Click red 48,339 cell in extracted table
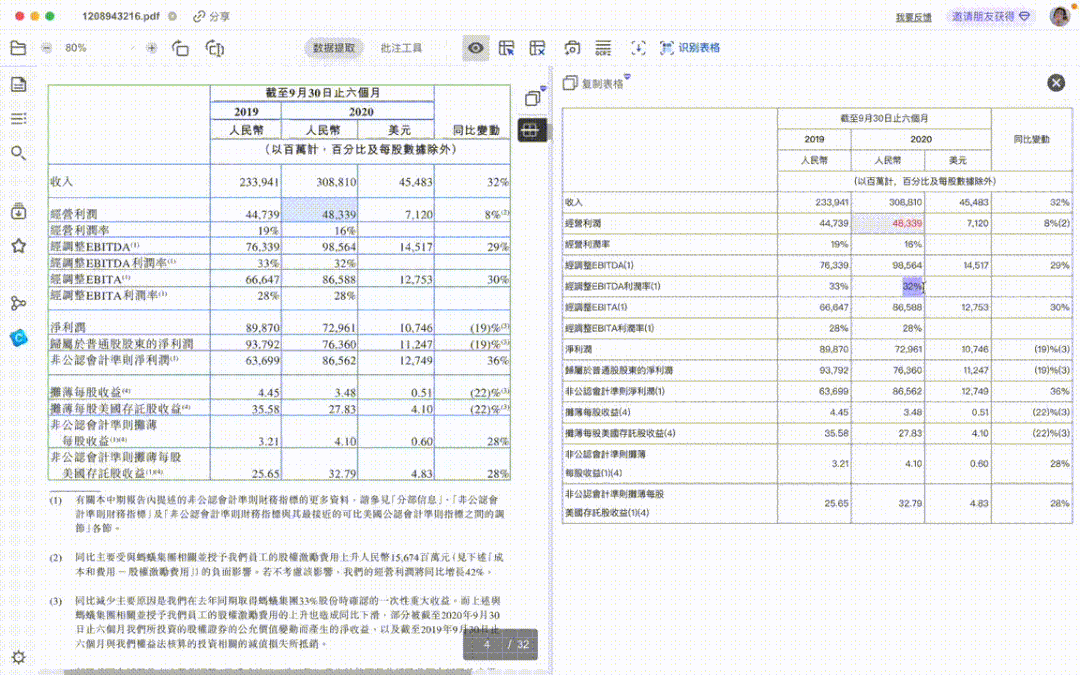The height and width of the screenshot is (675, 1080). (888, 223)
